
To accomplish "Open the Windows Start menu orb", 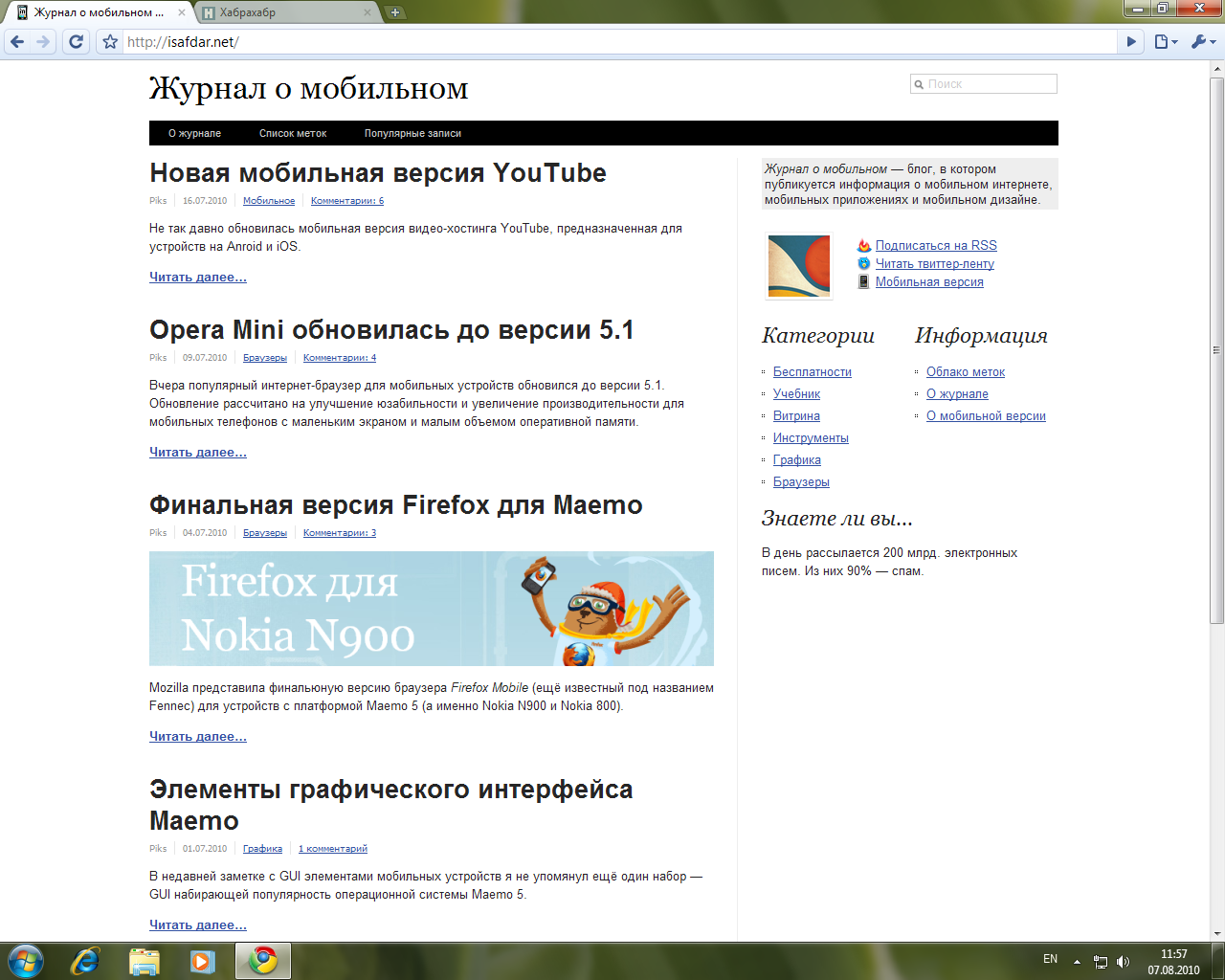I will click(25, 961).
